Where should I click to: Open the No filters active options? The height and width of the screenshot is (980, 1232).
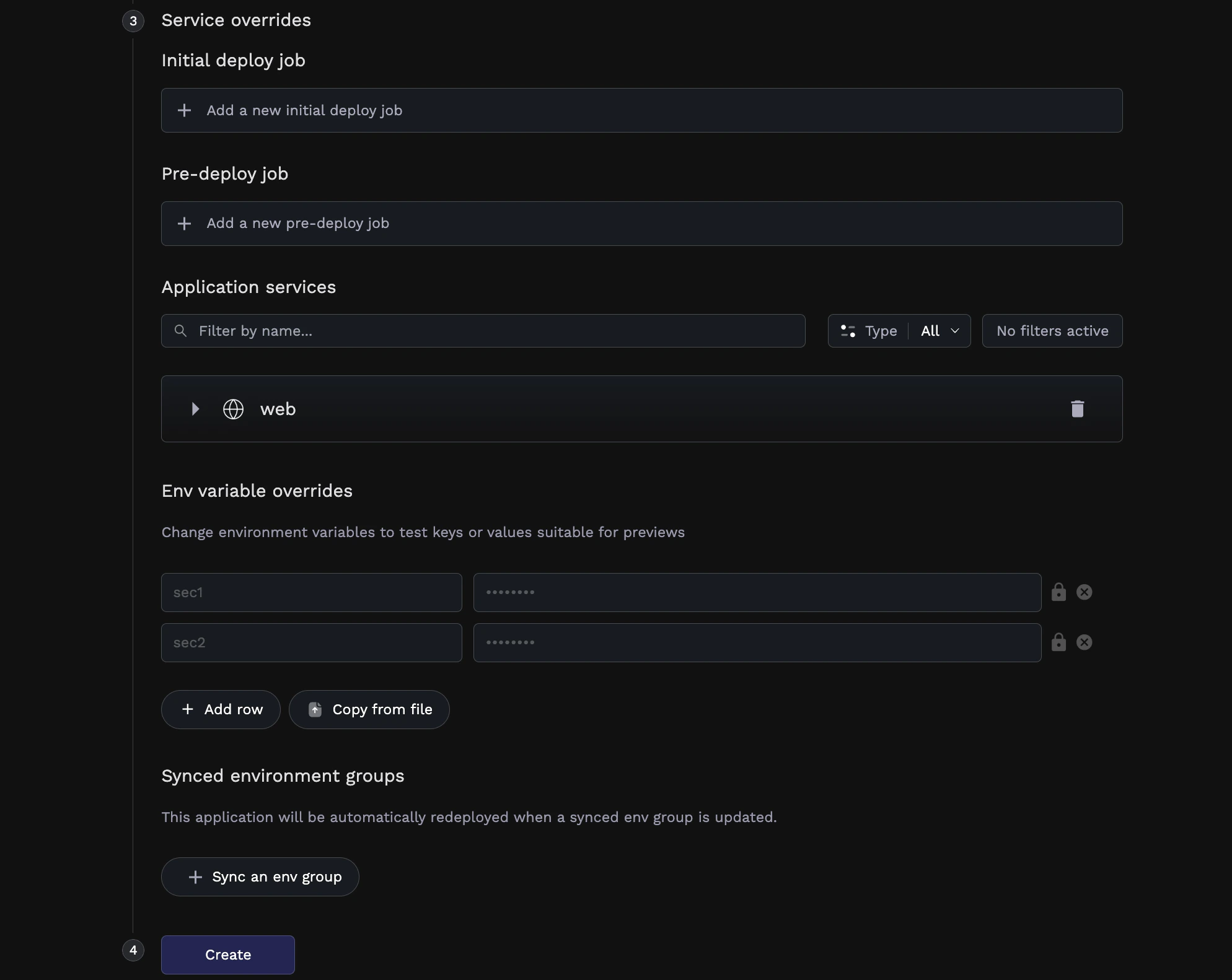pos(1052,331)
